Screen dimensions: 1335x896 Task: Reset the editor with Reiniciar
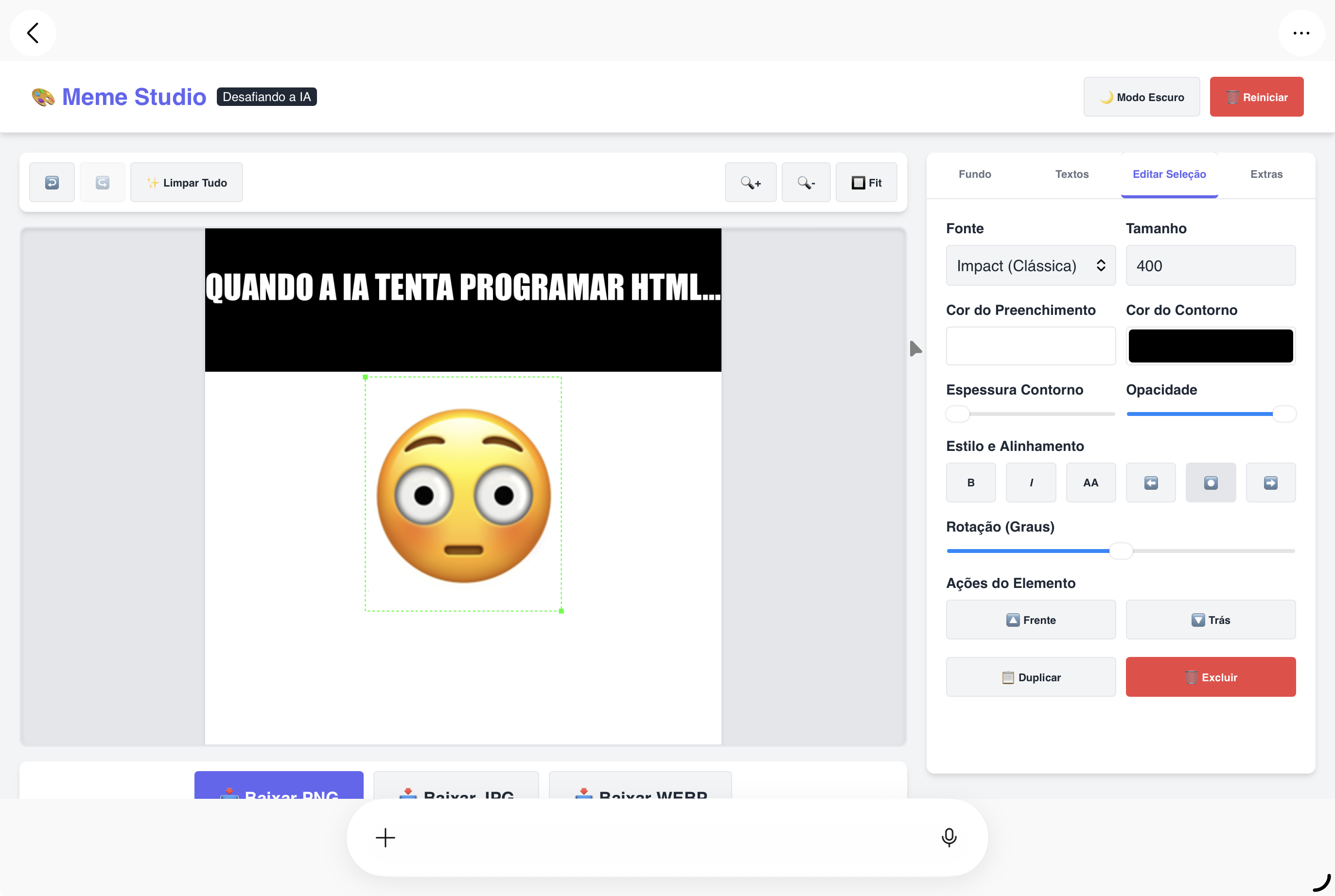pyautogui.click(x=1257, y=97)
